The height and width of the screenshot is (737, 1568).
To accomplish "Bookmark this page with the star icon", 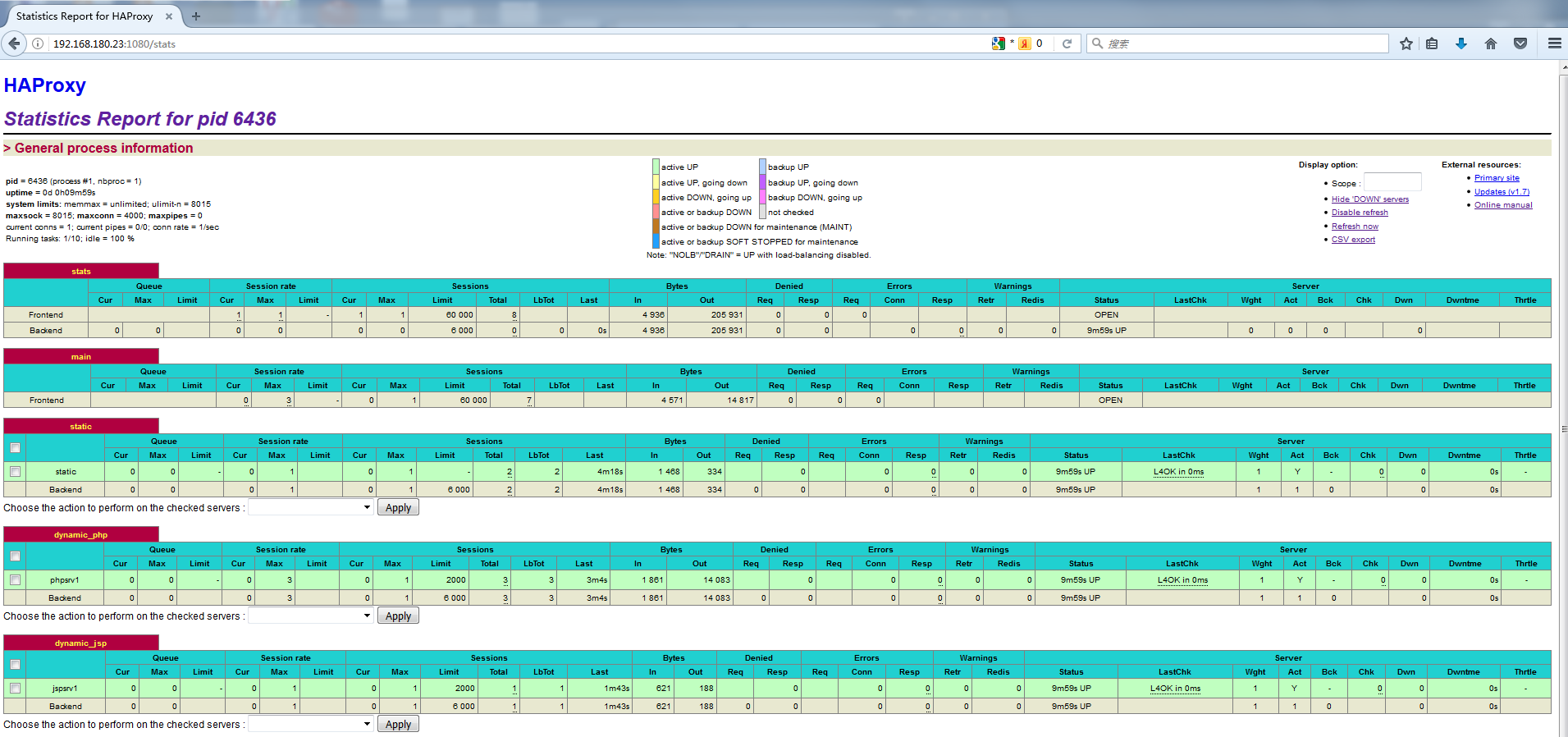I will (x=1406, y=43).
